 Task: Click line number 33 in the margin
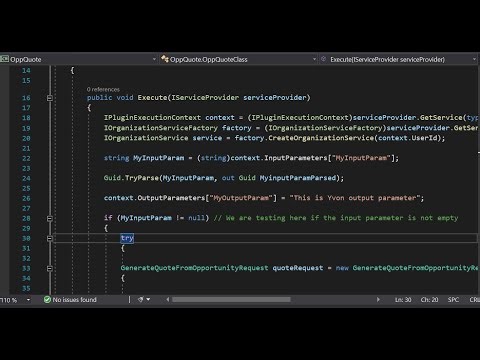pos(26,268)
